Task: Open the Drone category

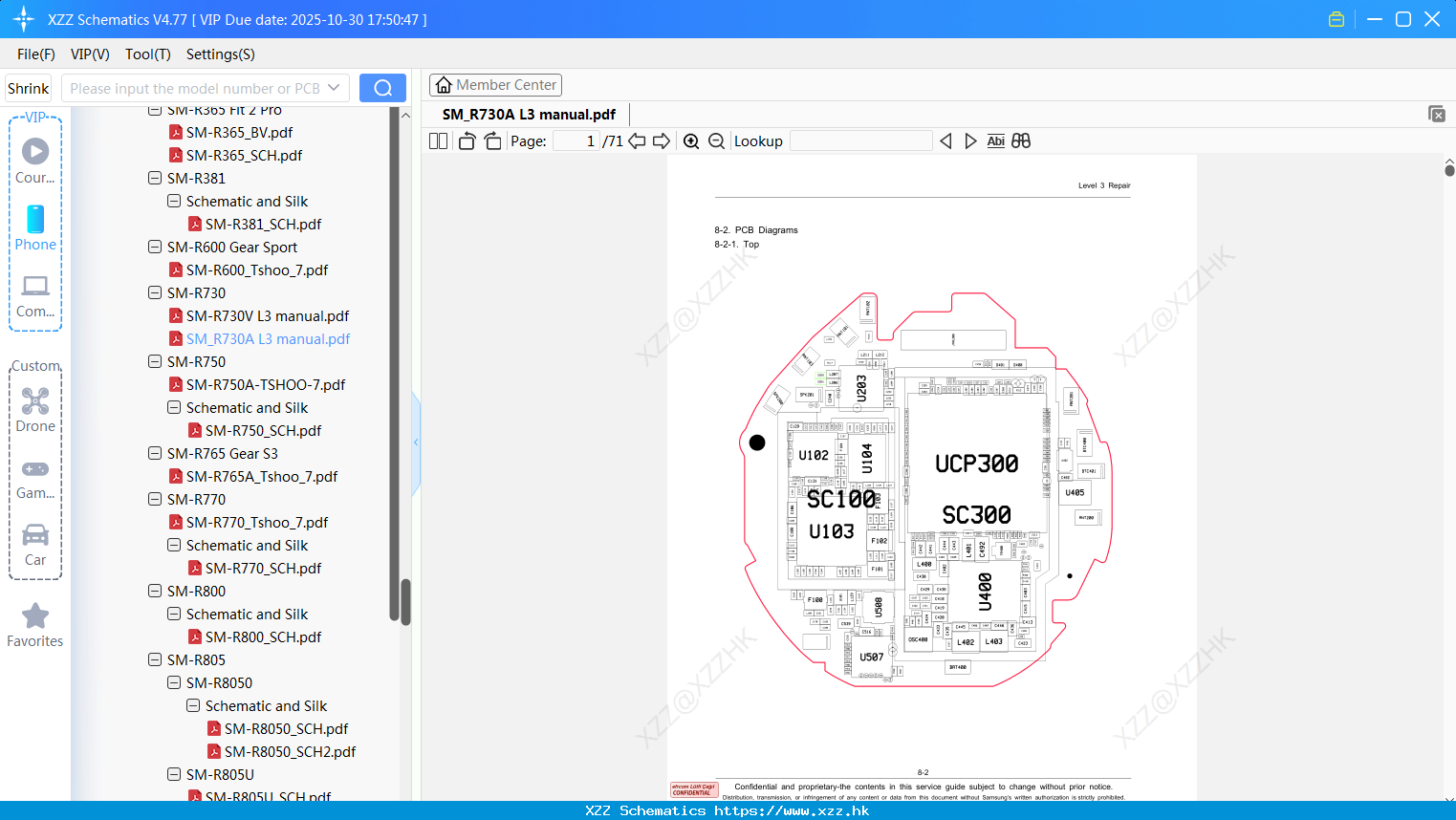Action: tap(35, 410)
